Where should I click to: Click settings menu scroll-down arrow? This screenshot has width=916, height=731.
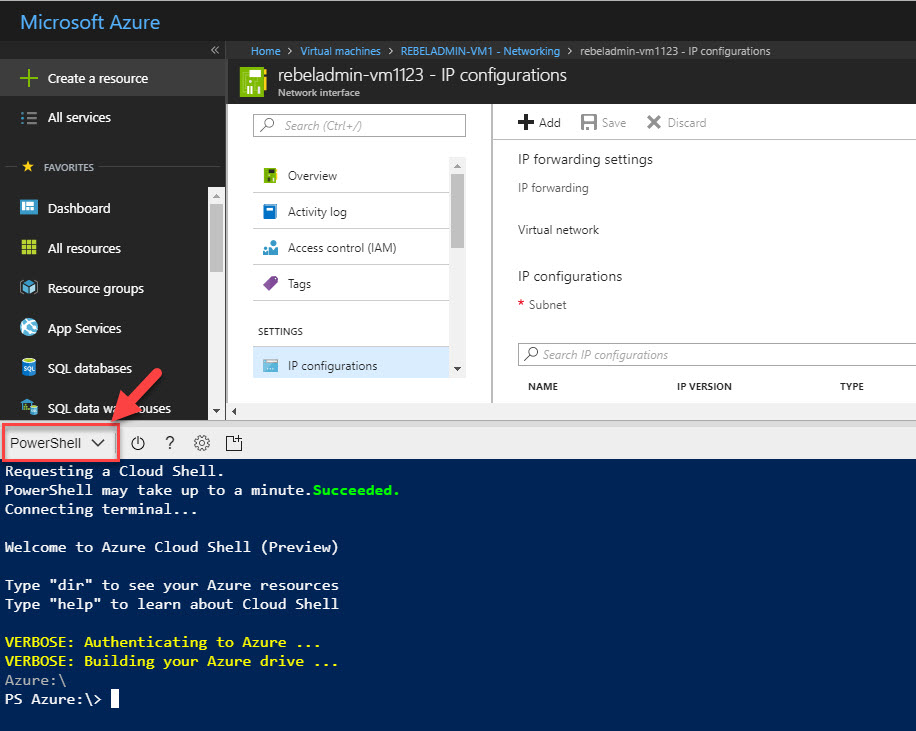[457, 369]
